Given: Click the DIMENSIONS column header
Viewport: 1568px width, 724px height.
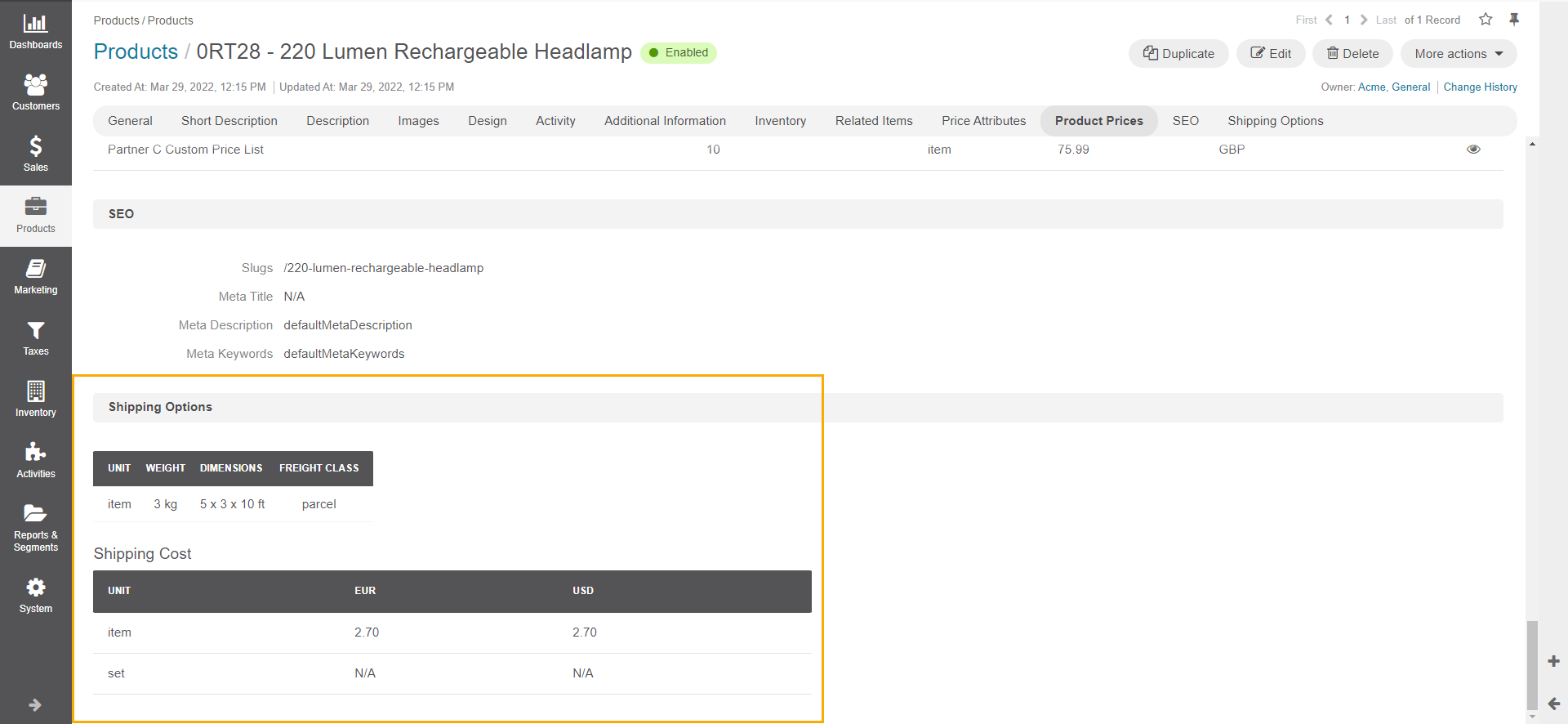Looking at the screenshot, I should pos(231,468).
